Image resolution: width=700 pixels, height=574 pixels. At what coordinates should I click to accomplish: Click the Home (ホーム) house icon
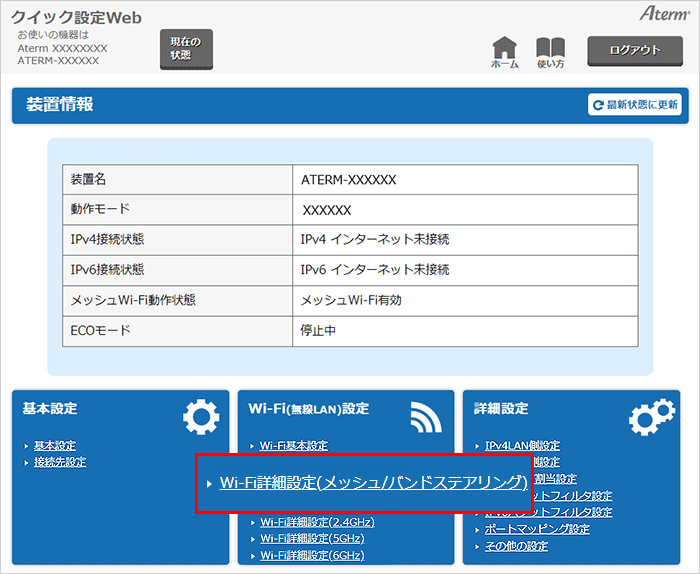(505, 48)
